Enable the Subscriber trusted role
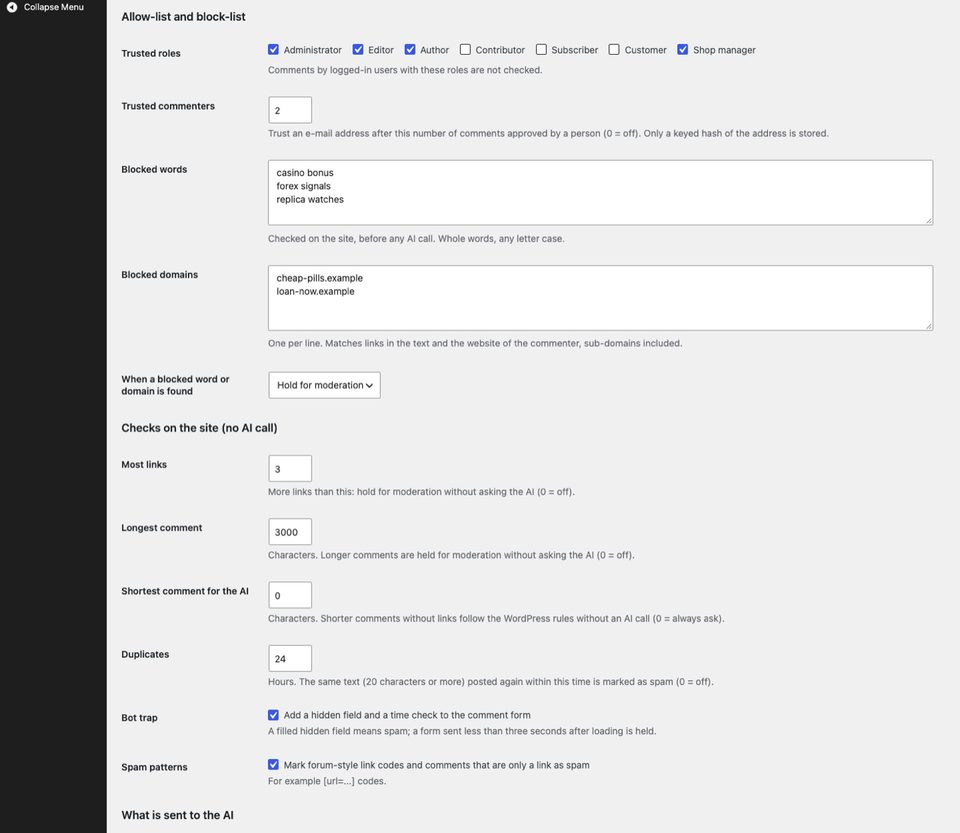This screenshot has width=960, height=833. (541, 50)
